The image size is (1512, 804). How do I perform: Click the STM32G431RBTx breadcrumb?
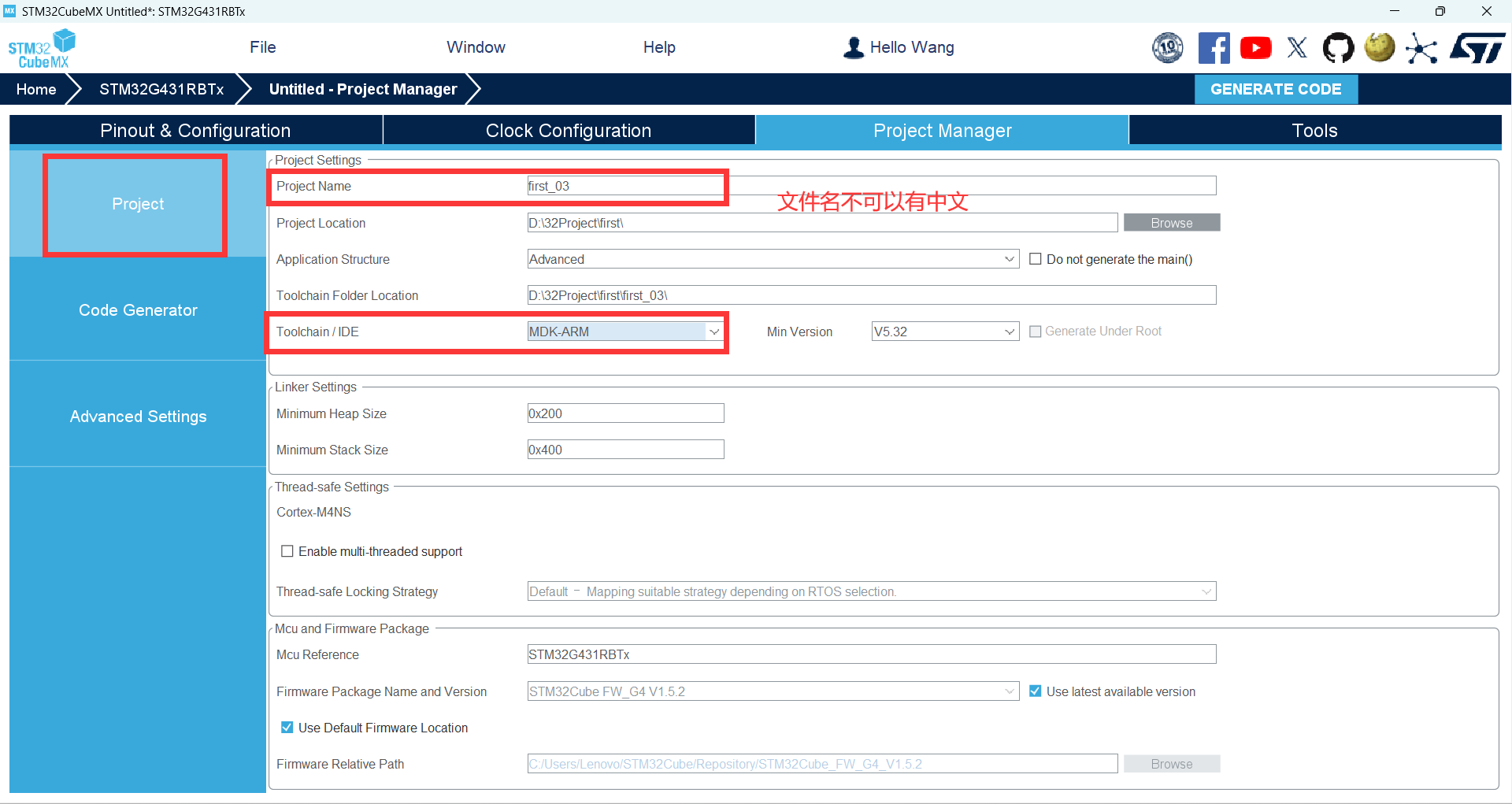tap(161, 89)
